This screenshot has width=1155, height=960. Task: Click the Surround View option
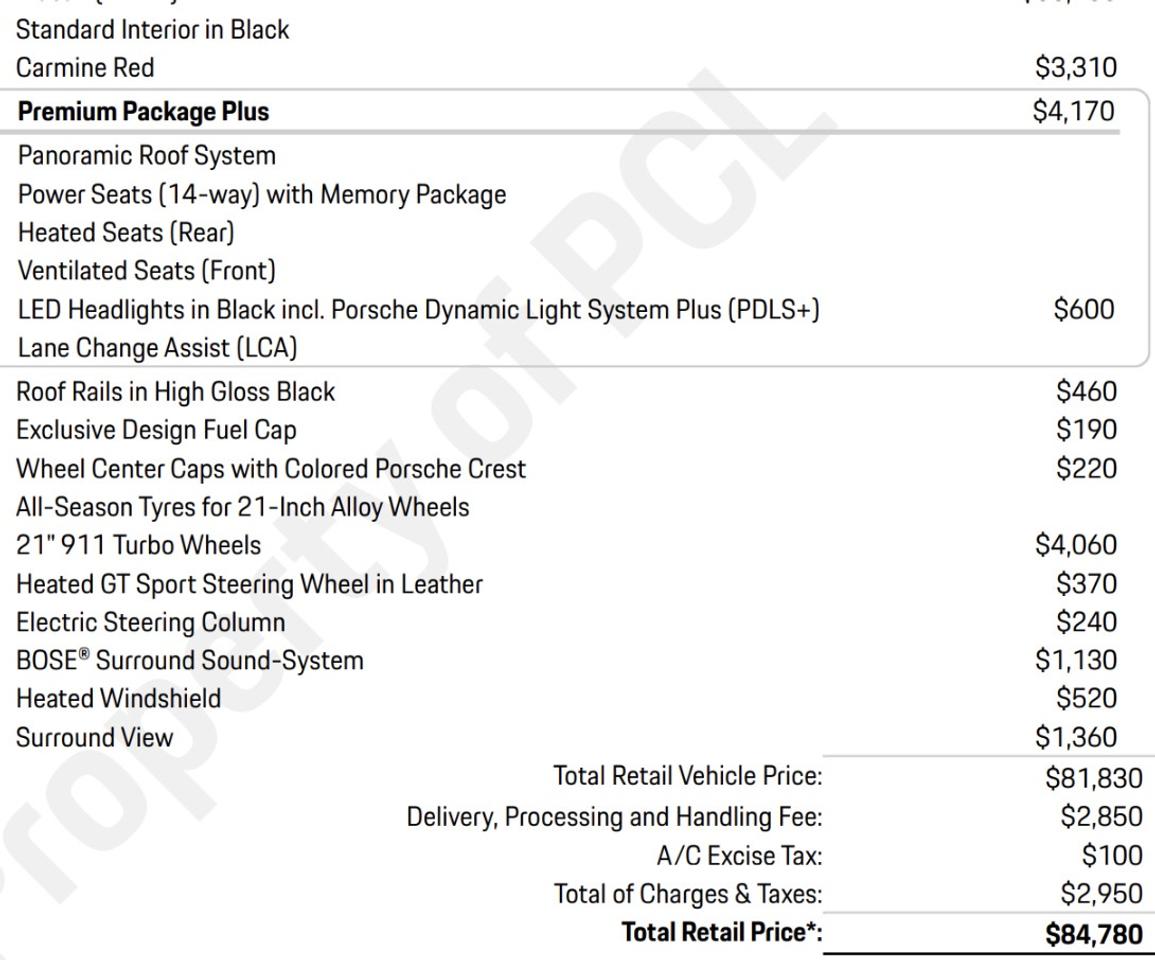tap(95, 737)
